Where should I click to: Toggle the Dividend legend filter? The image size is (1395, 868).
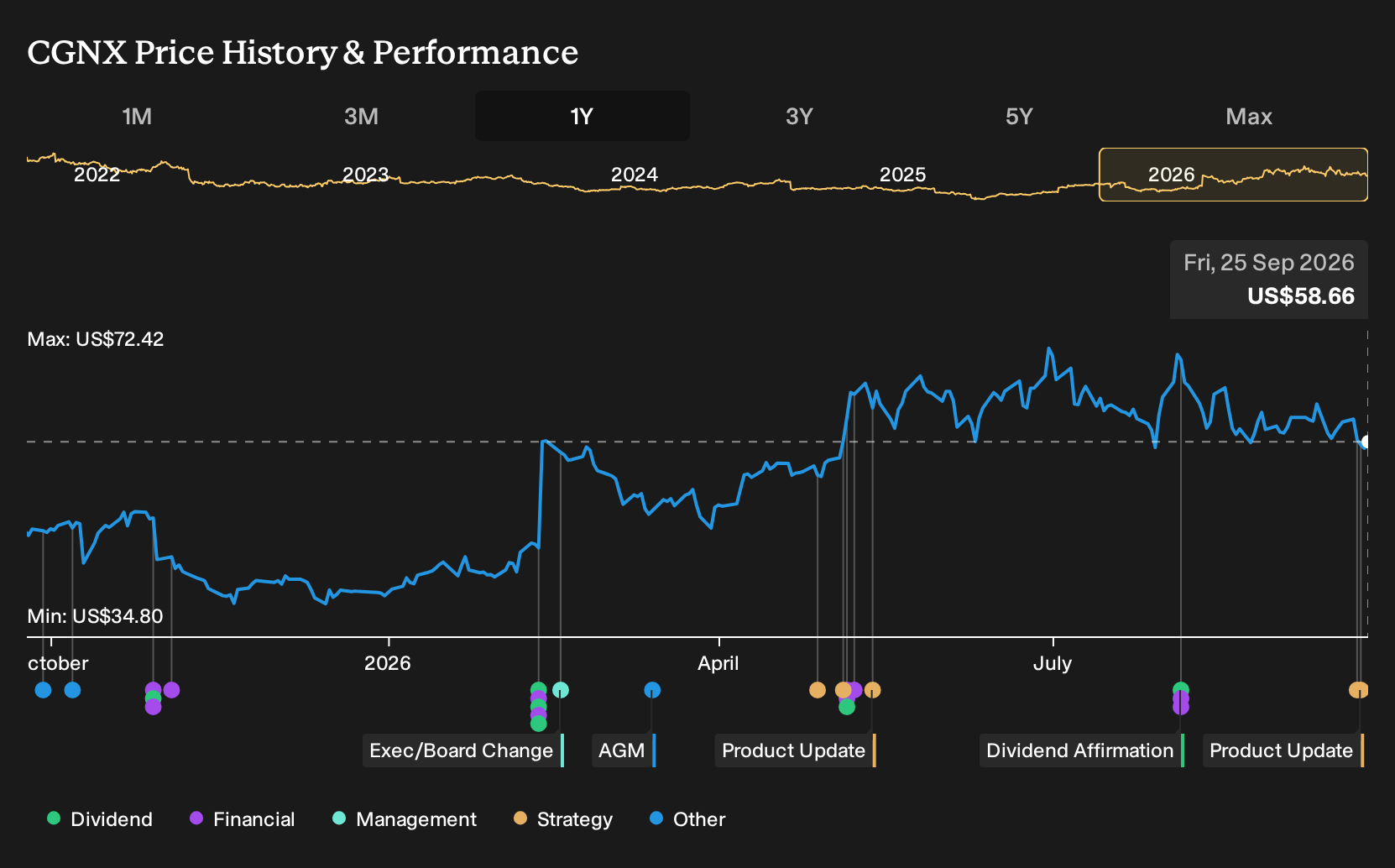click(100, 819)
